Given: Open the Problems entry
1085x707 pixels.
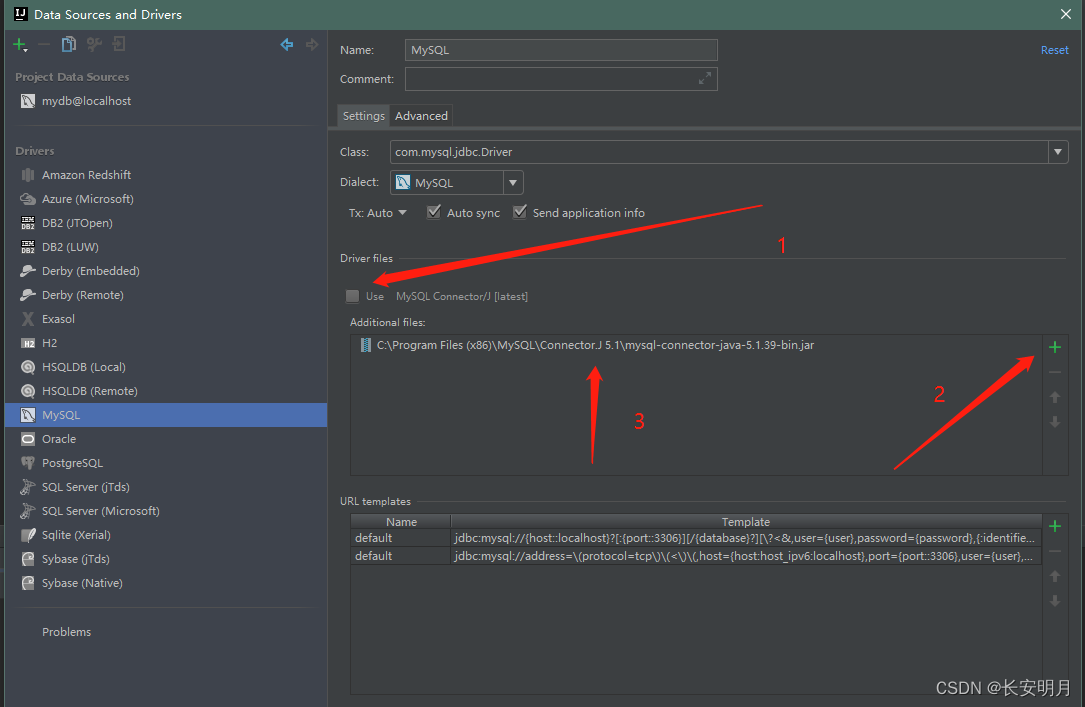Looking at the screenshot, I should (x=66, y=632).
